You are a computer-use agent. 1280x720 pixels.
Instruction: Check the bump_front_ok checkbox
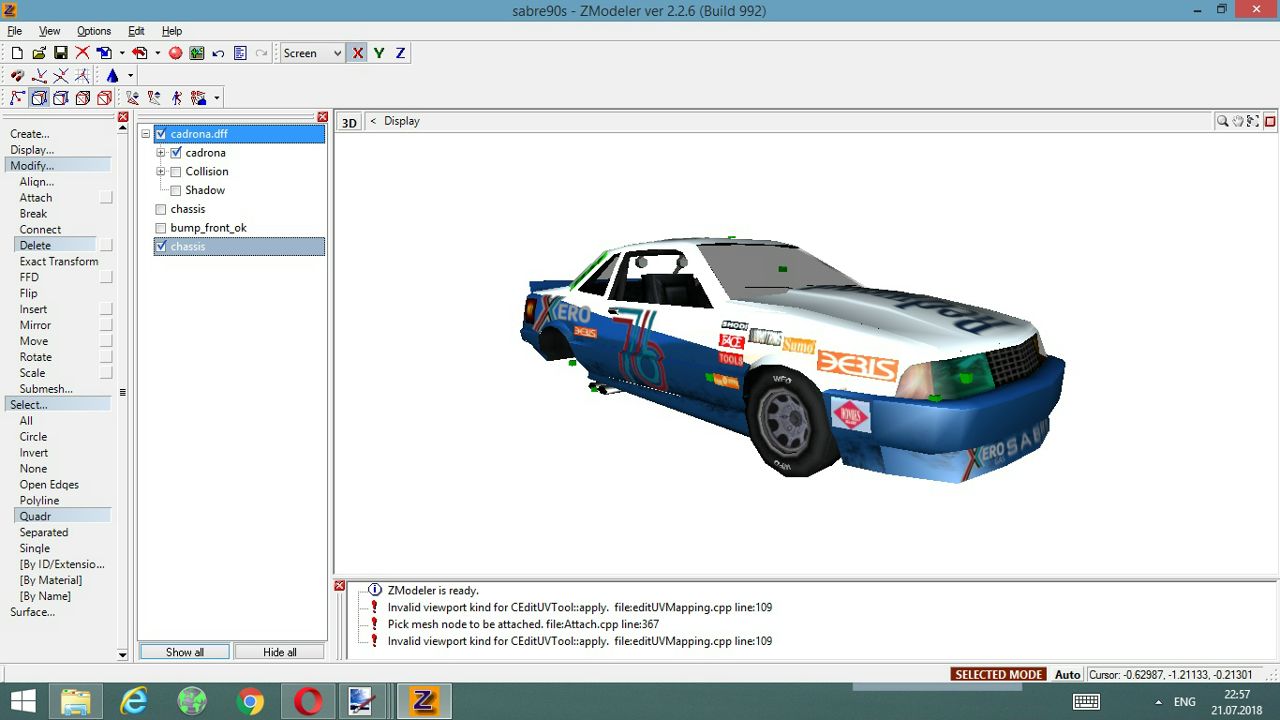click(161, 228)
